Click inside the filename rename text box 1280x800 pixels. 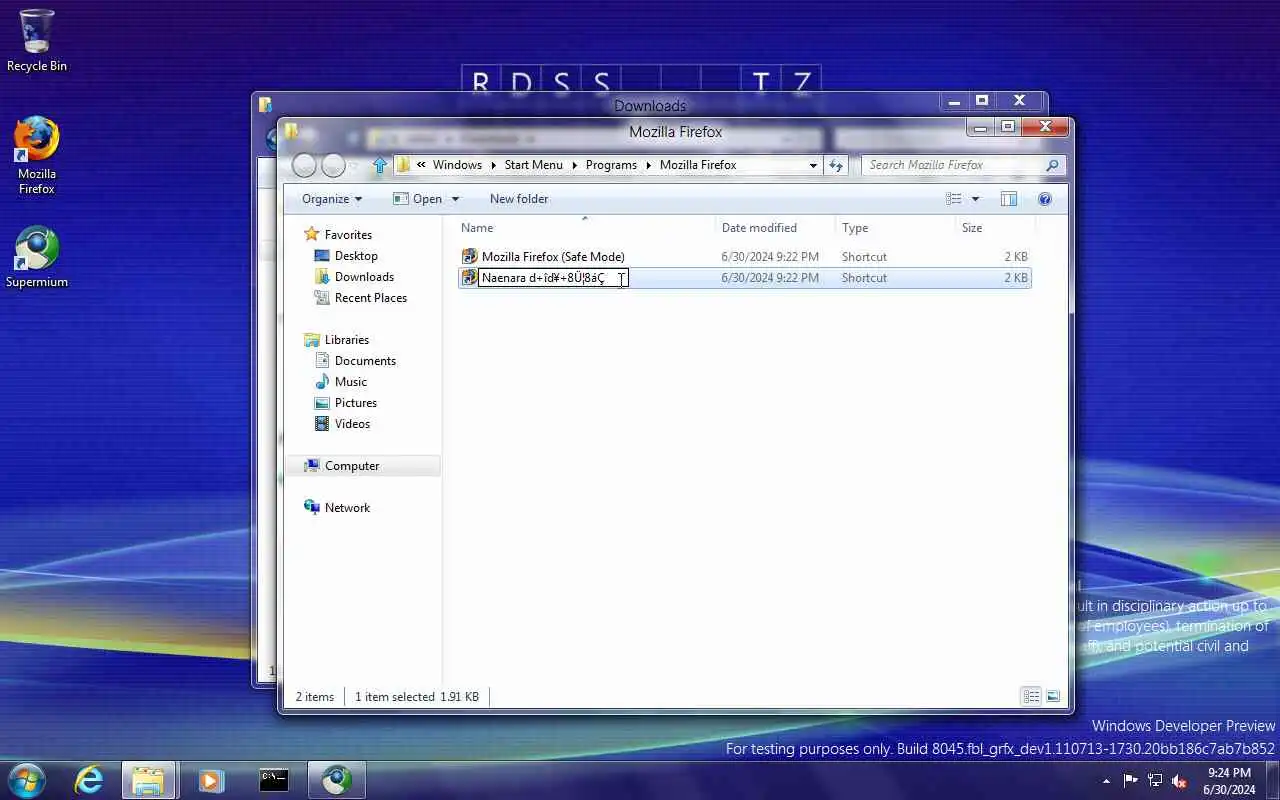point(553,278)
